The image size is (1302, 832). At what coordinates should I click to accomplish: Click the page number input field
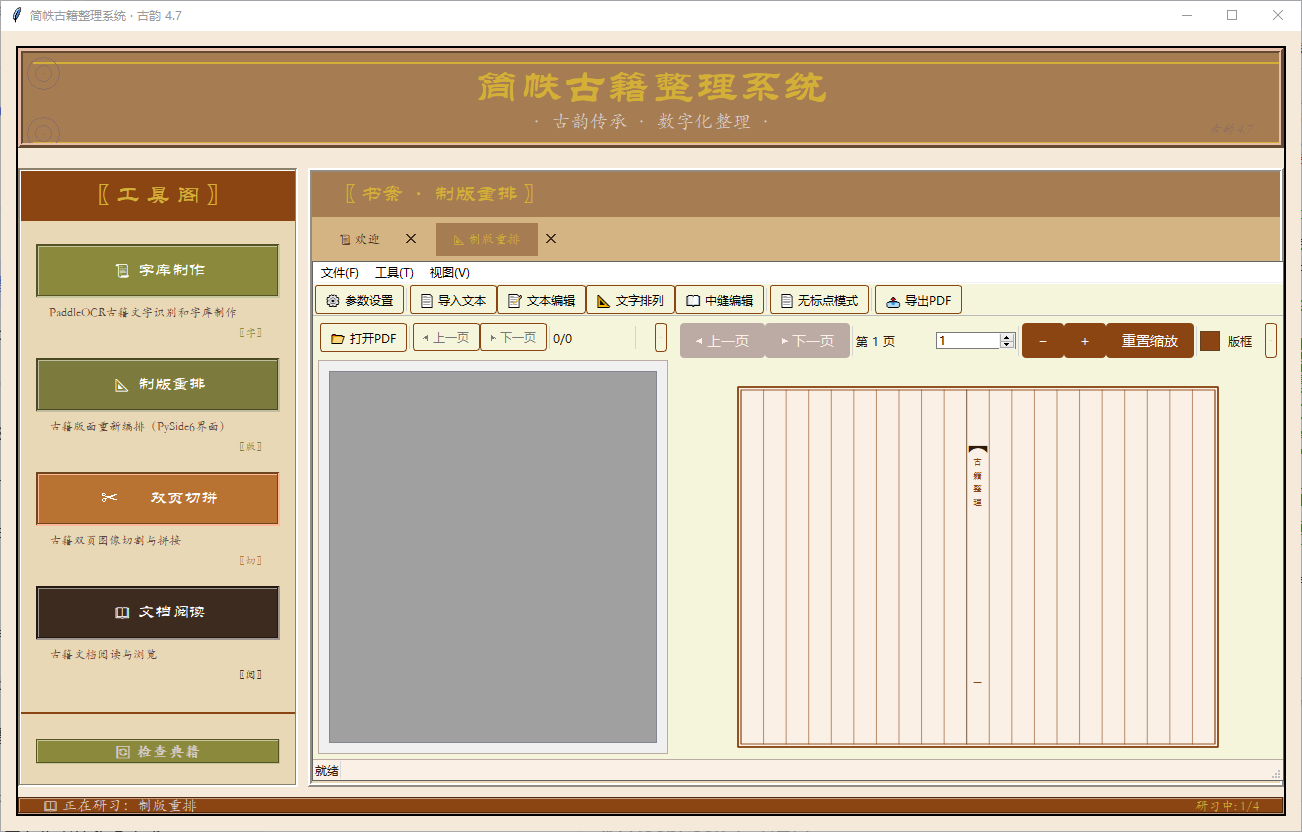(x=970, y=340)
